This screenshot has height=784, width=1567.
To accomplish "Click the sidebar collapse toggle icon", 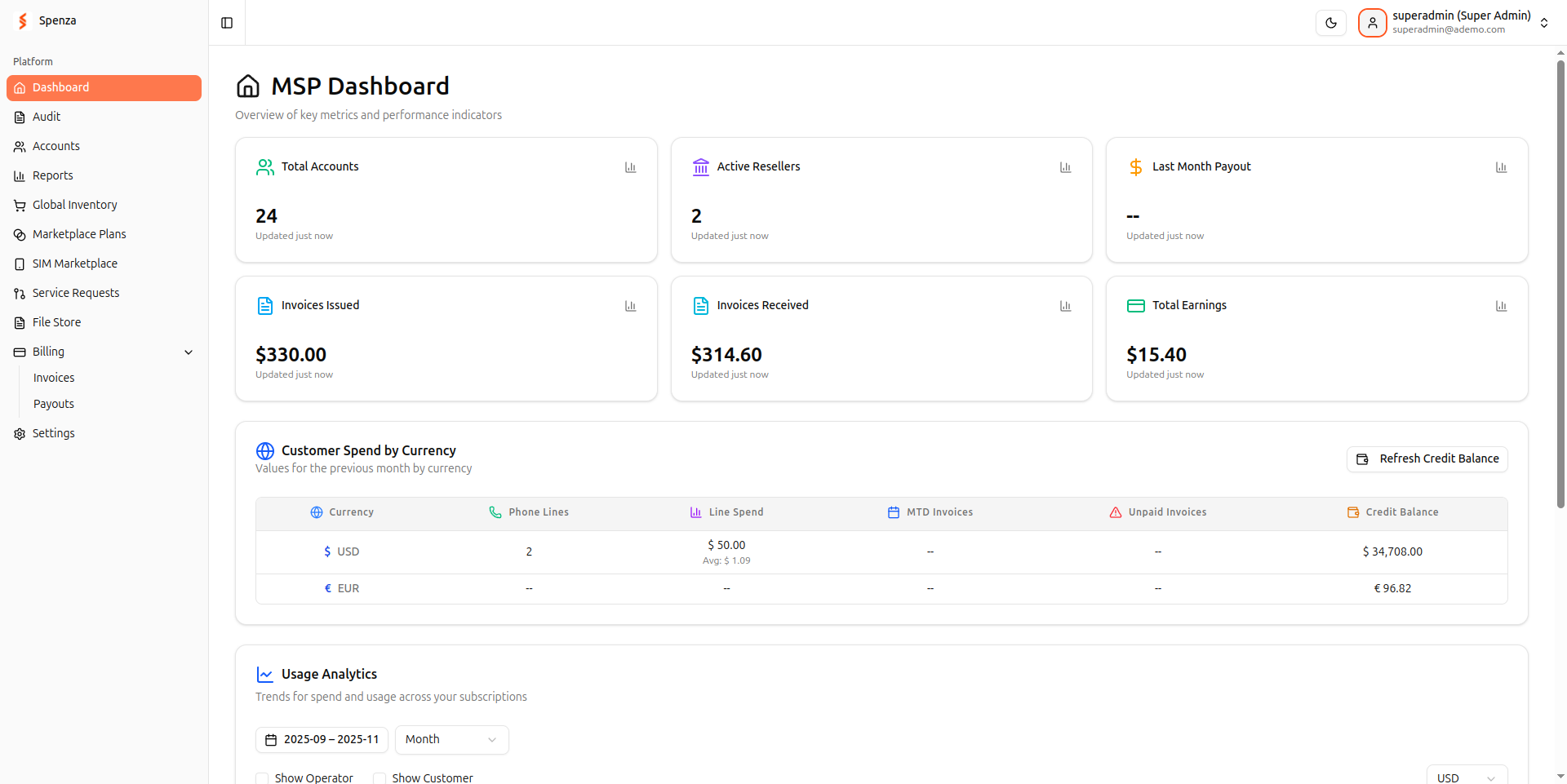I will tap(227, 23).
